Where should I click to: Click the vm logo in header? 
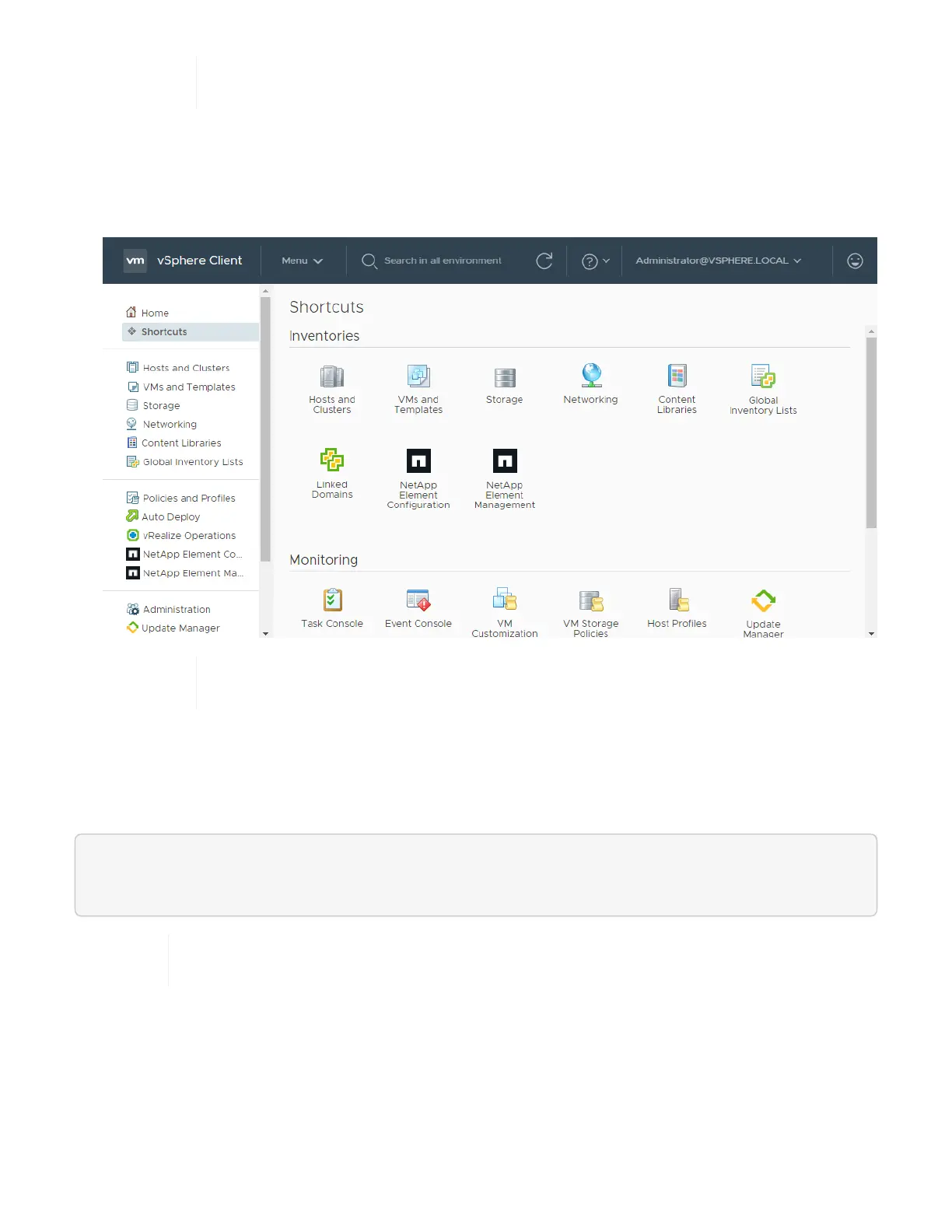click(135, 261)
